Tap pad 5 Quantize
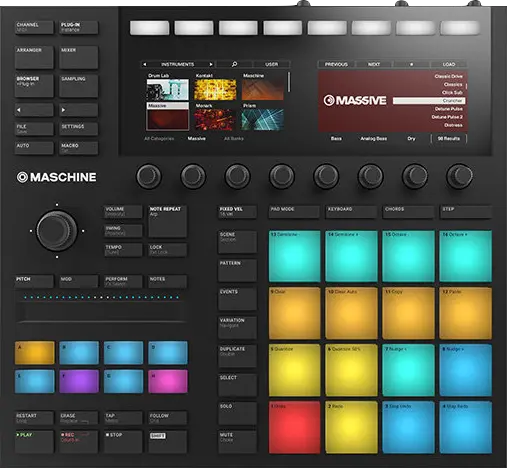This screenshot has height=468, width=507. click(x=294, y=370)
